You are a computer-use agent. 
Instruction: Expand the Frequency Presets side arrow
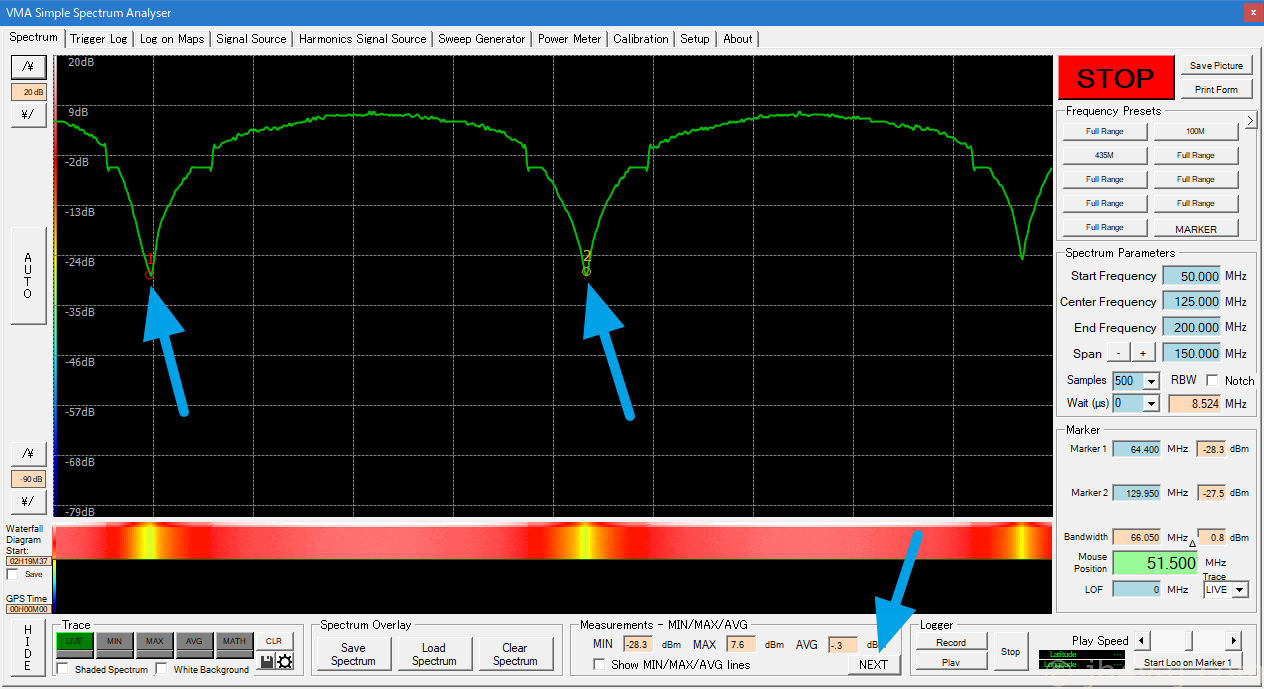tap(1250, 121)
